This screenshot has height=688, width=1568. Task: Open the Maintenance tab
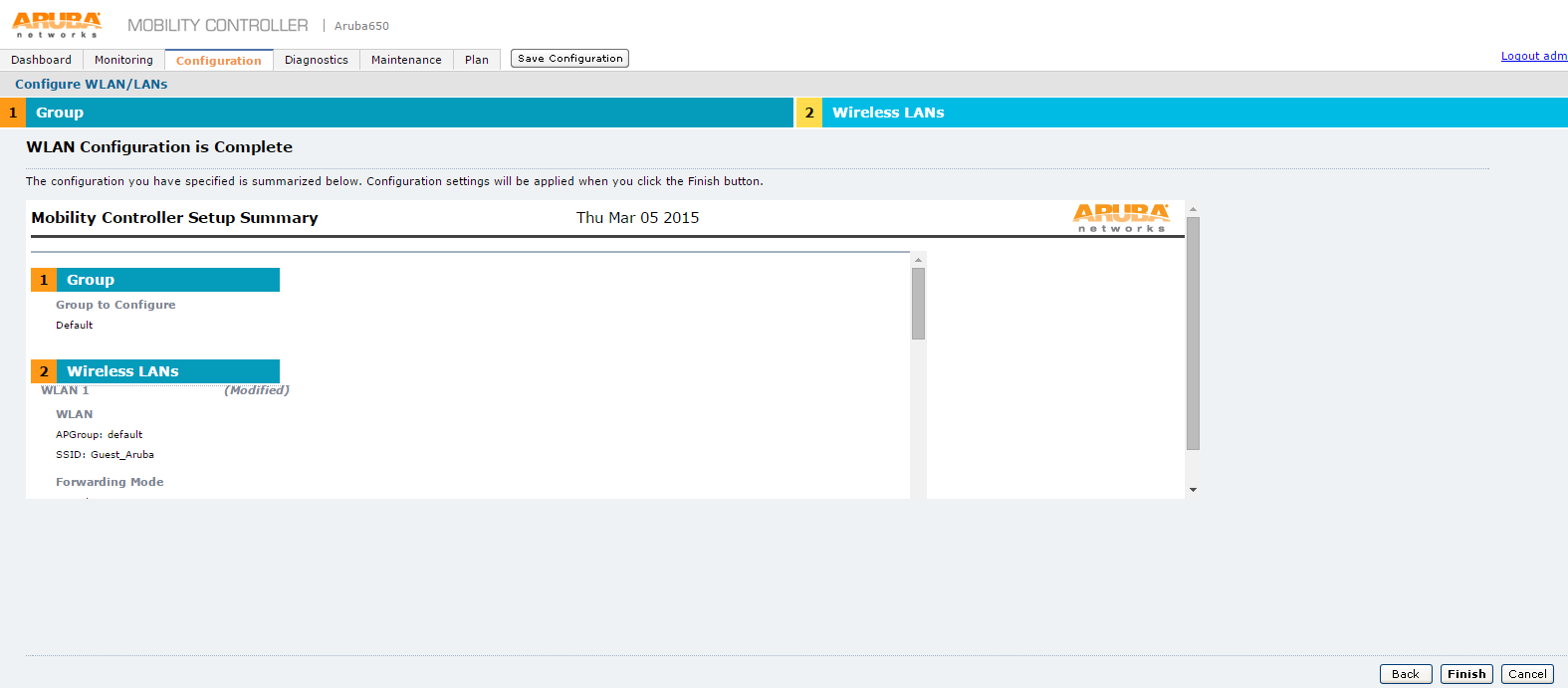(x=406, y=60)
